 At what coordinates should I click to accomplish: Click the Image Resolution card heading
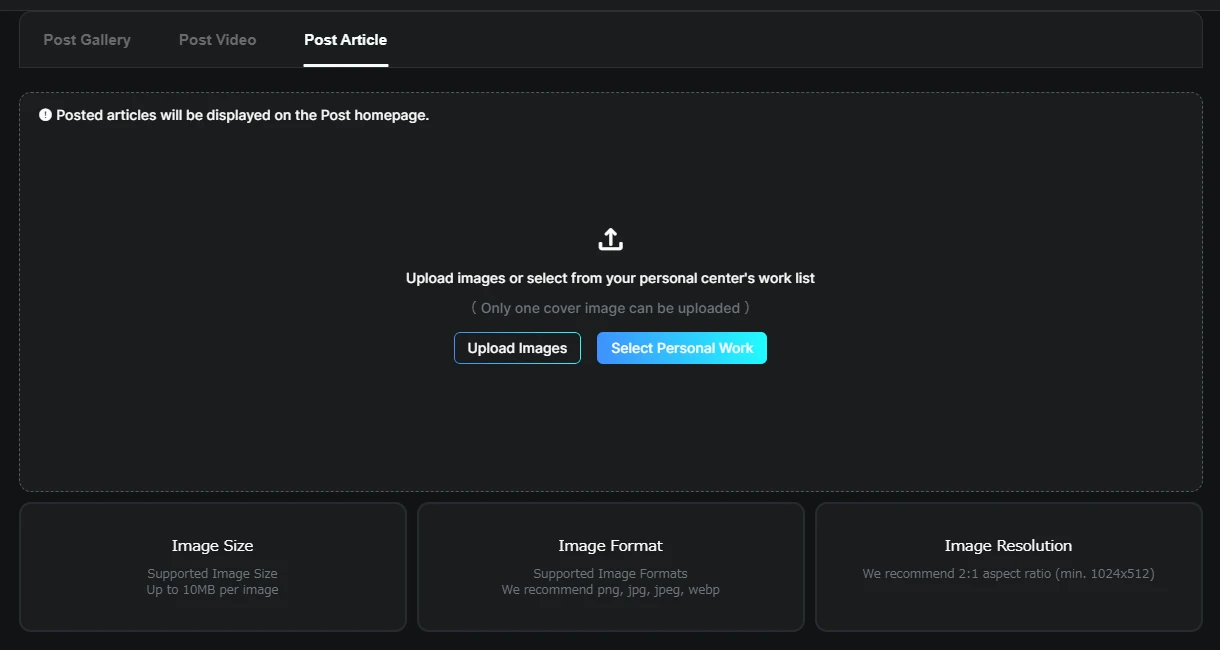tap(1008, 546)
